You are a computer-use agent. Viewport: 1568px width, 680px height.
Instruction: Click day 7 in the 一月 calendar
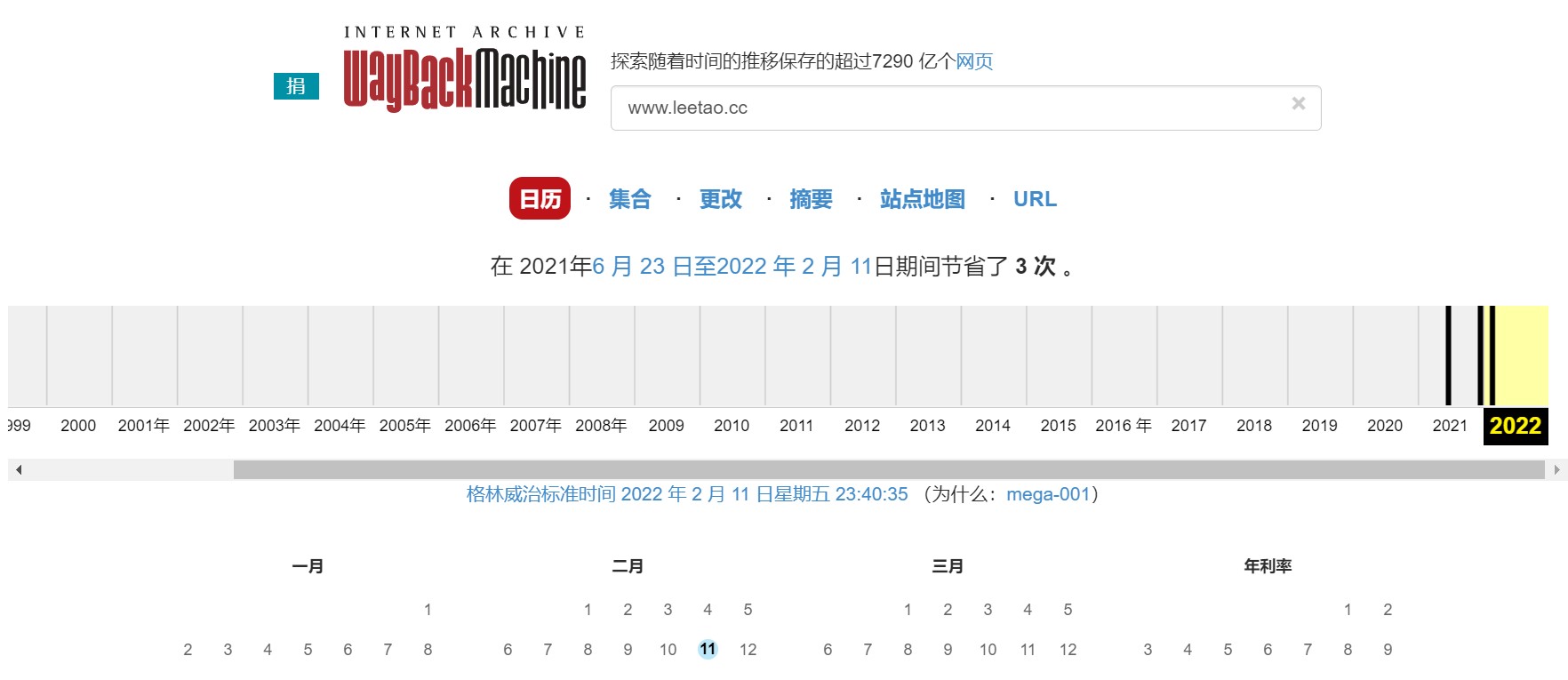pyautogui.click(x=388, y=650)
